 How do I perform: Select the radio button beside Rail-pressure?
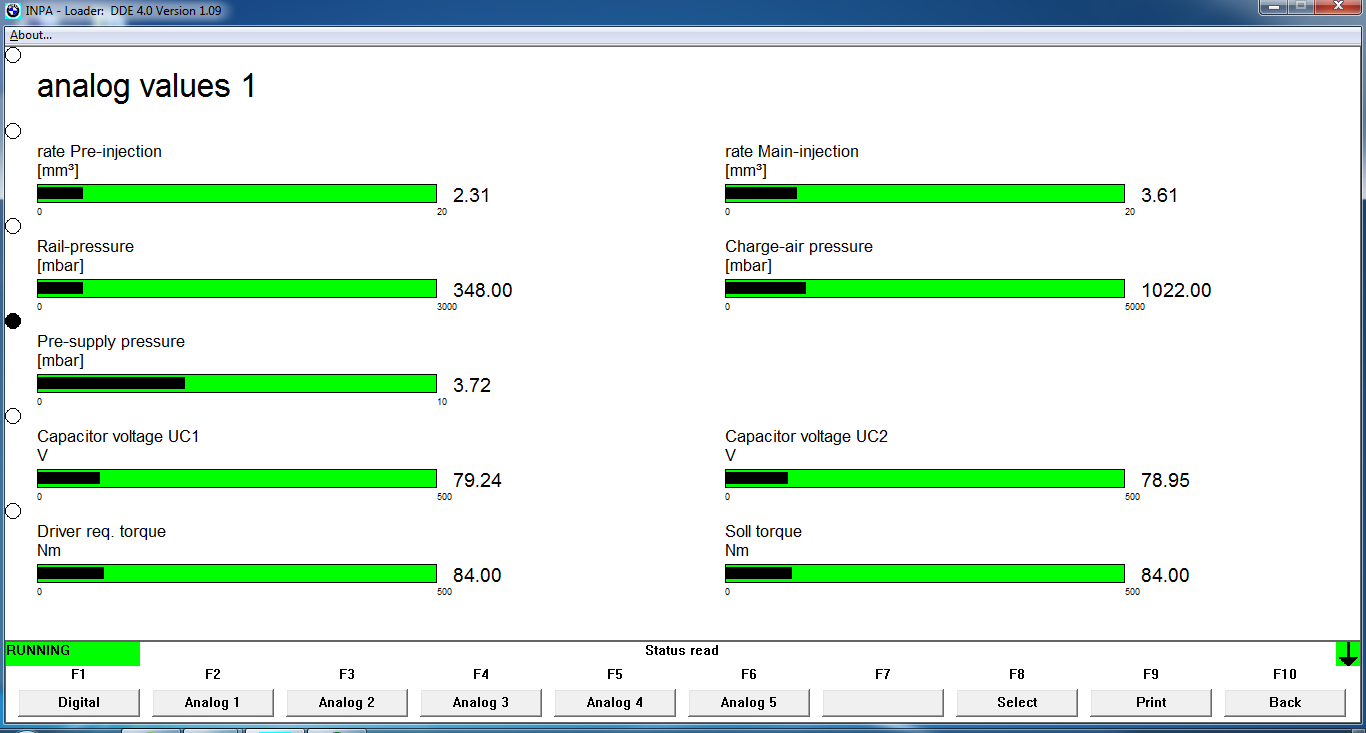(x=13, y=226)
